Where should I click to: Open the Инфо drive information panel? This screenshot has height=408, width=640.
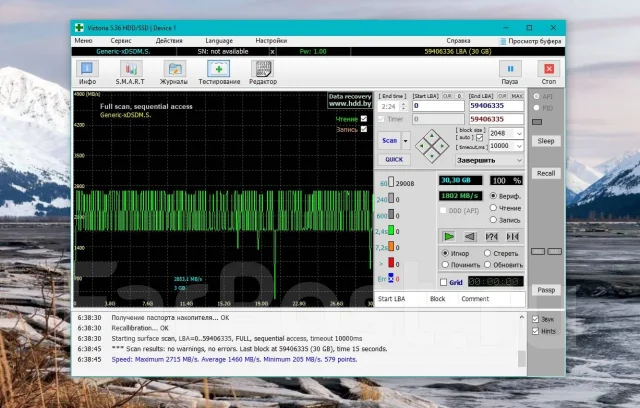click(x=87, y=72)
